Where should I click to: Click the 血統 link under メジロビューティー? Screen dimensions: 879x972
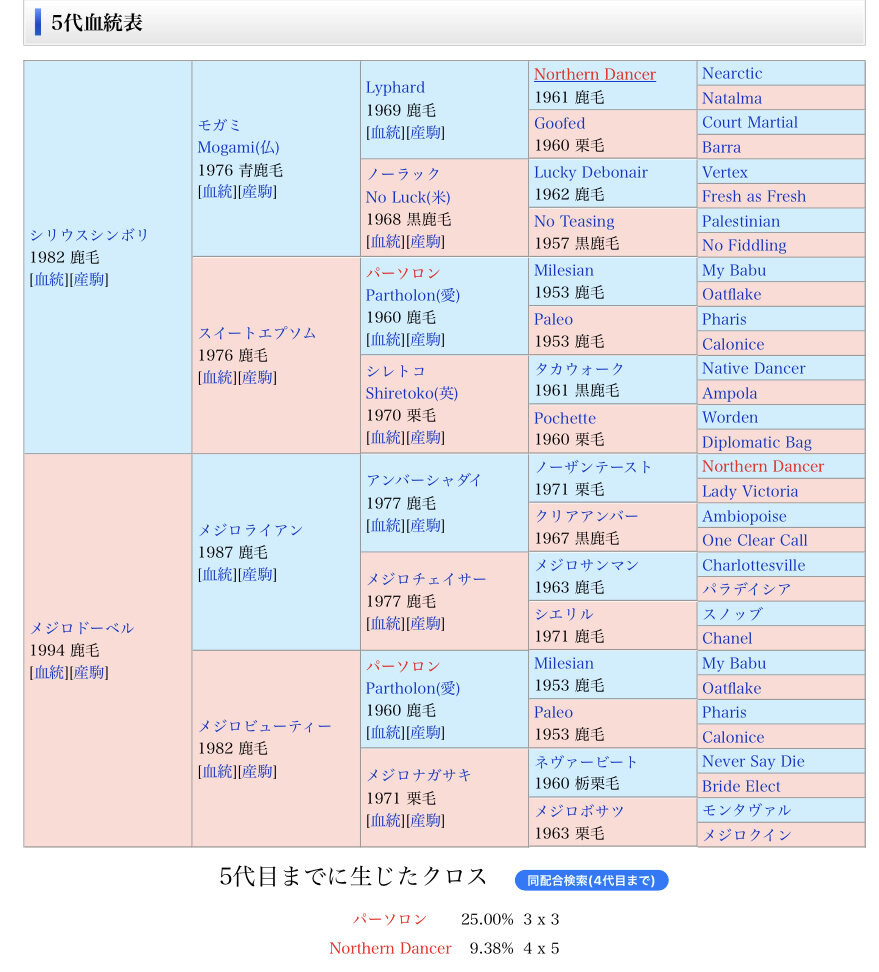coord(217,771)
